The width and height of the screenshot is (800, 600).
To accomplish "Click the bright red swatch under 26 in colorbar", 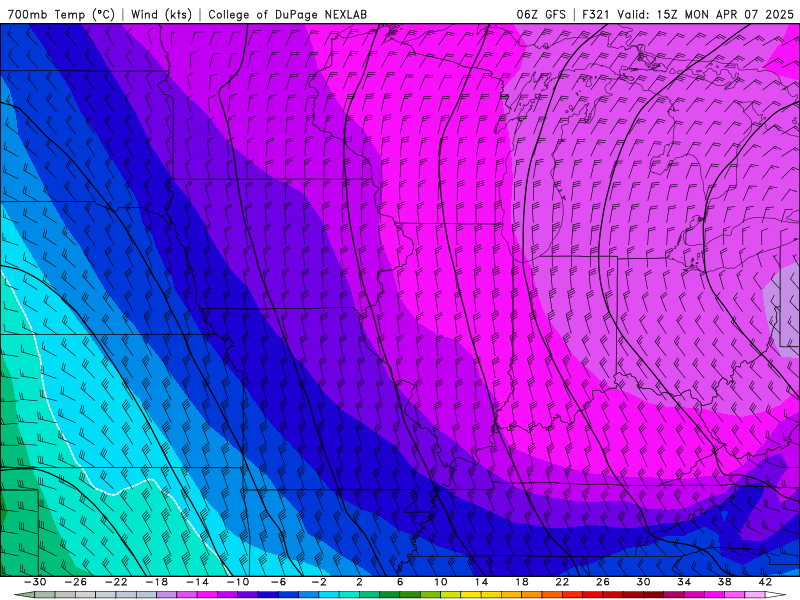I will [592, 595].
